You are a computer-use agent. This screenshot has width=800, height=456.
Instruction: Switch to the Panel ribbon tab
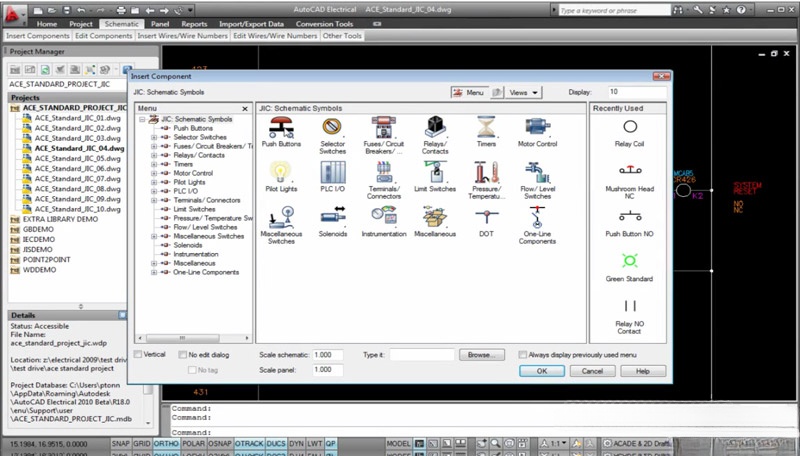coord(160,24)
